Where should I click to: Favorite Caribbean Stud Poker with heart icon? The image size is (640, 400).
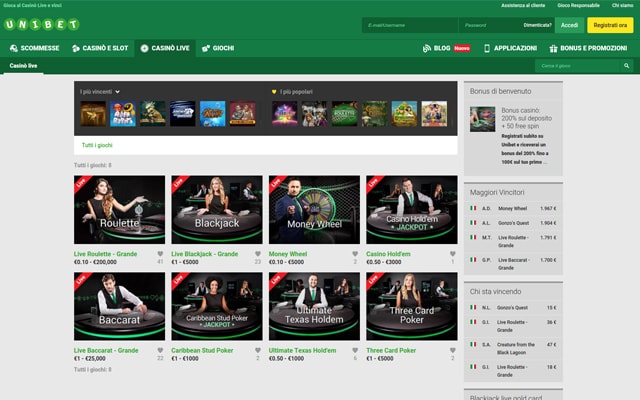point(258,350)
